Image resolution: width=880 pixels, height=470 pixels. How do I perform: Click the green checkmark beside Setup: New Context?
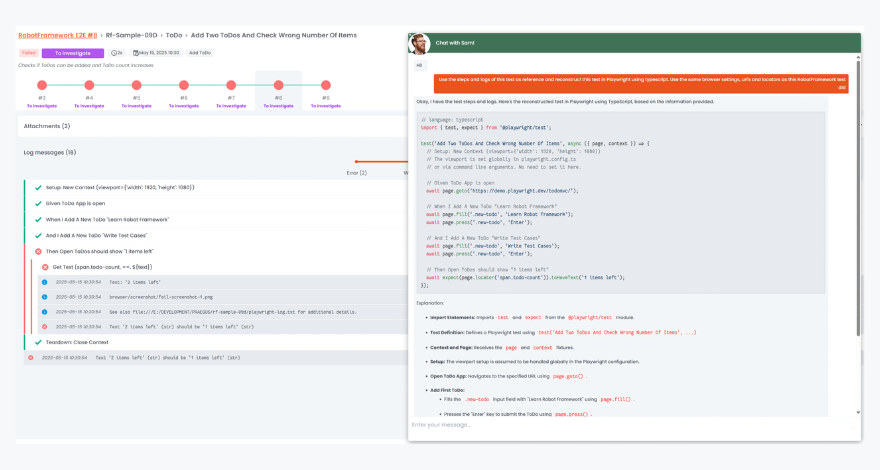38,187
